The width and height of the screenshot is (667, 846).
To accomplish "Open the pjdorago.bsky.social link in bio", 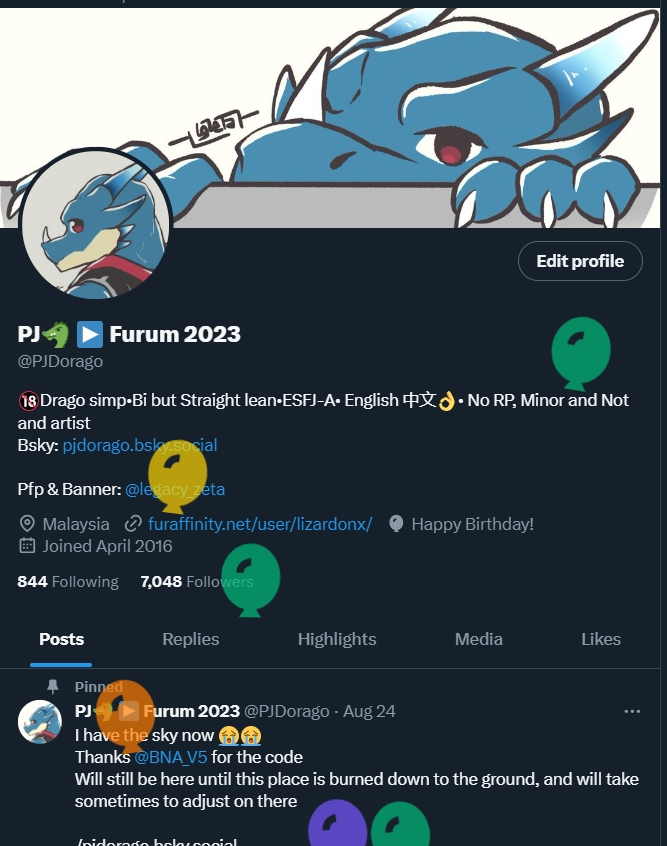I will tap(140, 445).
